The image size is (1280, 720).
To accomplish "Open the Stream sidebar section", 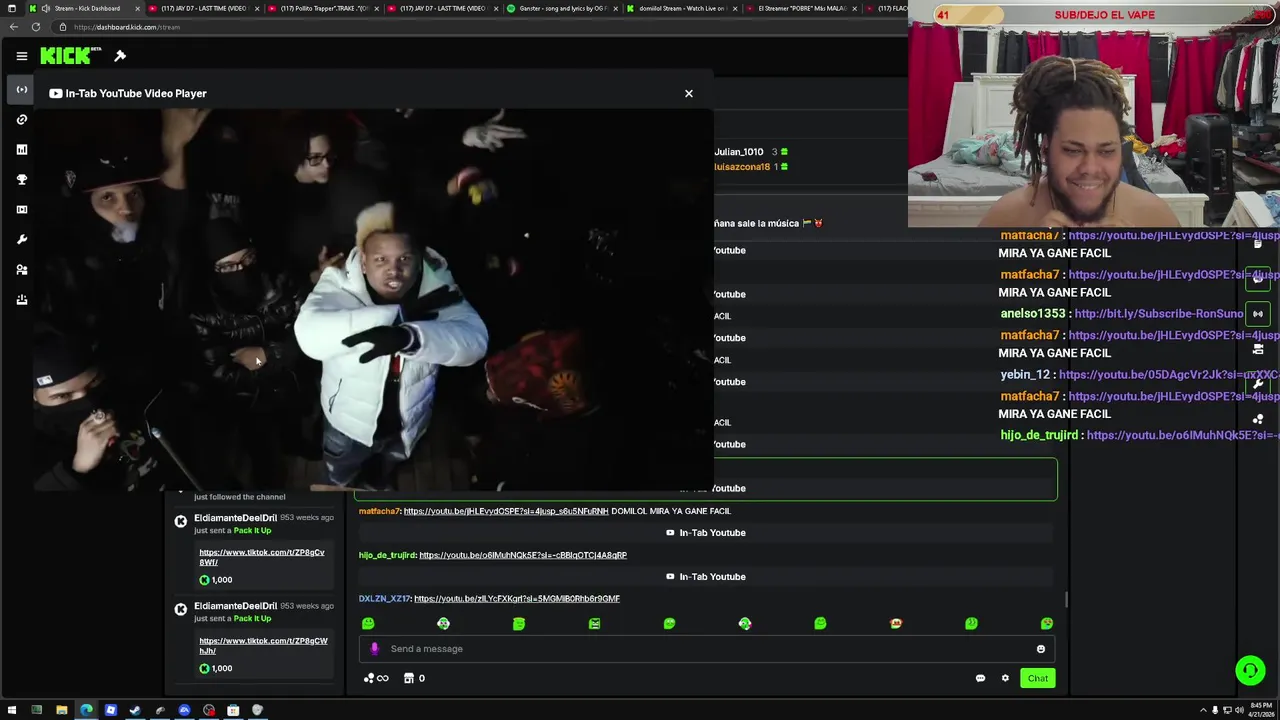I will [x=21, y=90].
